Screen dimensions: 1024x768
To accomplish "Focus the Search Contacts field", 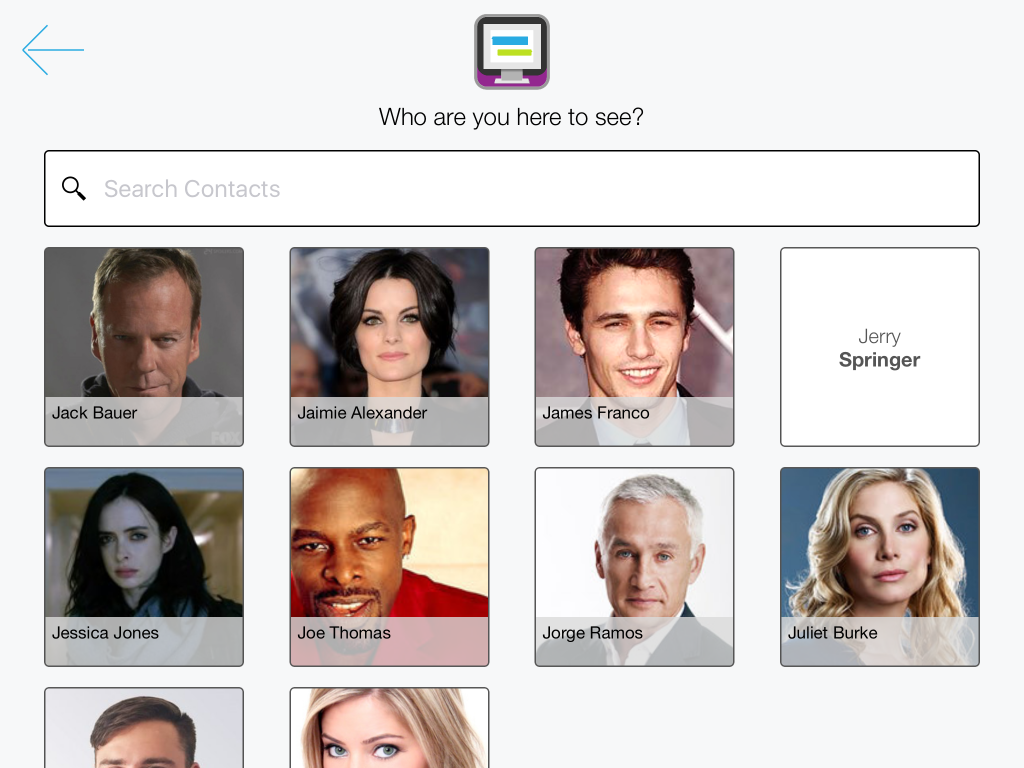I will (511, 189).
